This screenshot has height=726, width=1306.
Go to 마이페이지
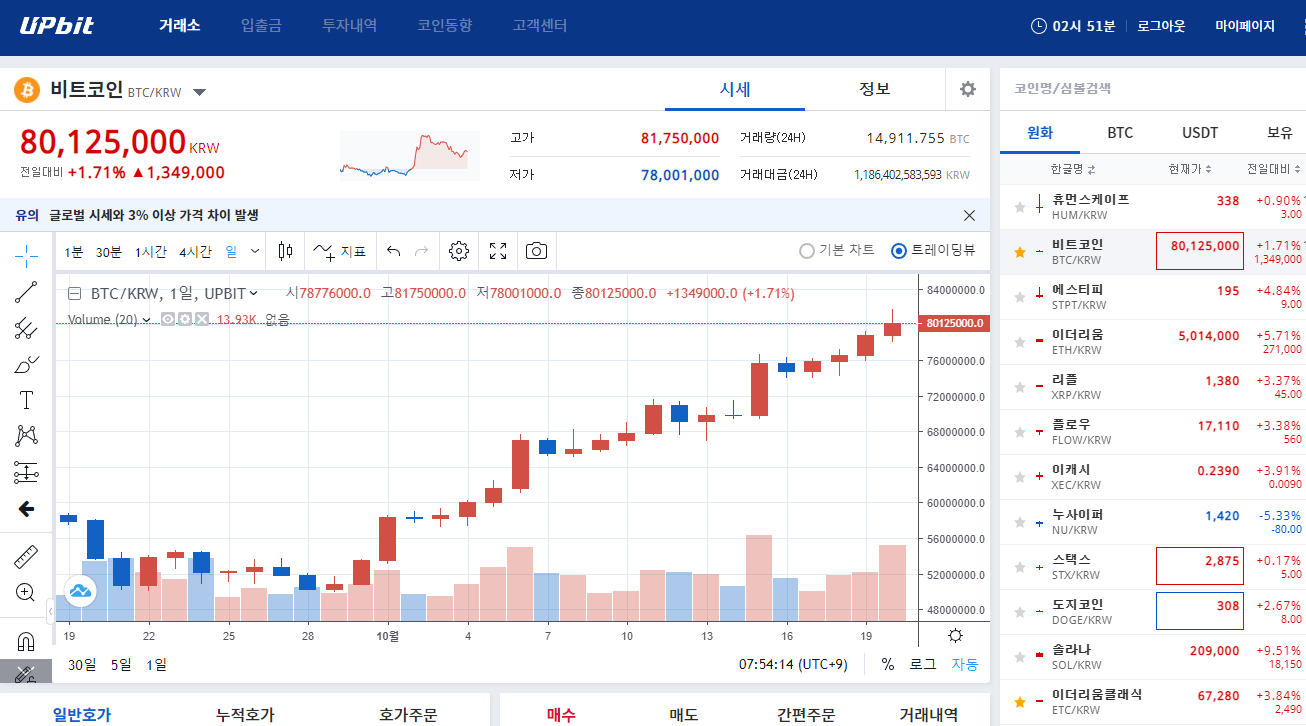pos(1245,26)
